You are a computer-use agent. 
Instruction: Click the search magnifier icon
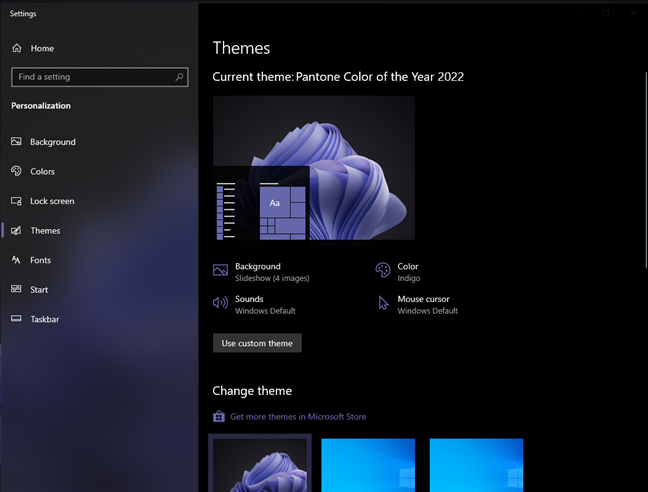179,77
